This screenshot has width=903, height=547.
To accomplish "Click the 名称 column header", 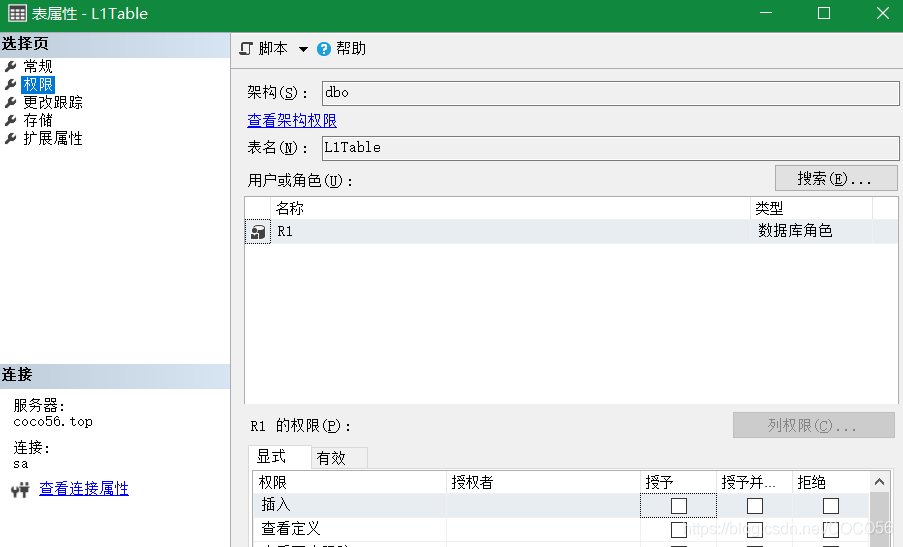I will [x=510, y=208].
